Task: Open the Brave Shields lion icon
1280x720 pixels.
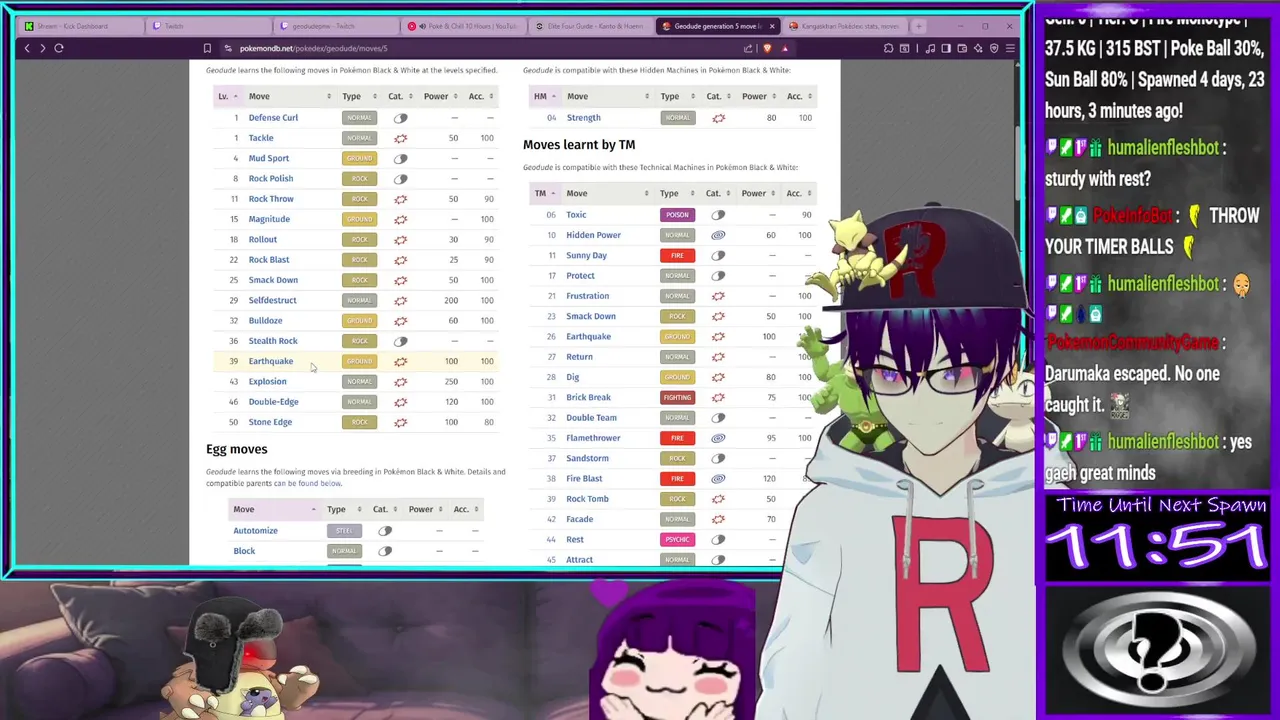Action: [767, 48]
